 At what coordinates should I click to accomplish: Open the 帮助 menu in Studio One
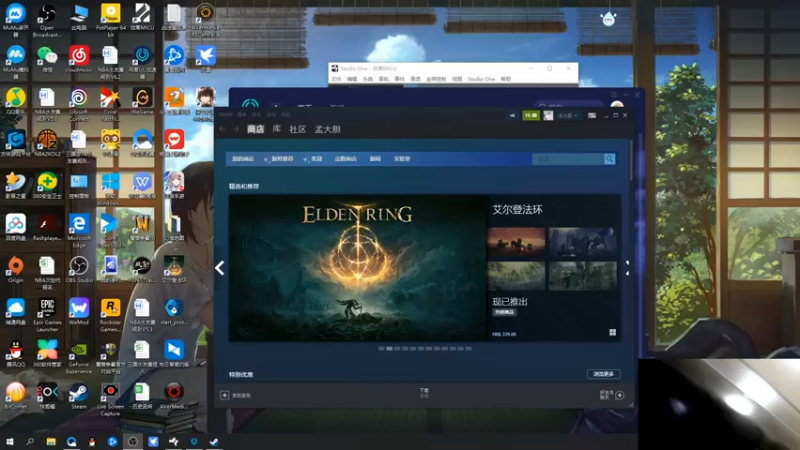point(506,79)
